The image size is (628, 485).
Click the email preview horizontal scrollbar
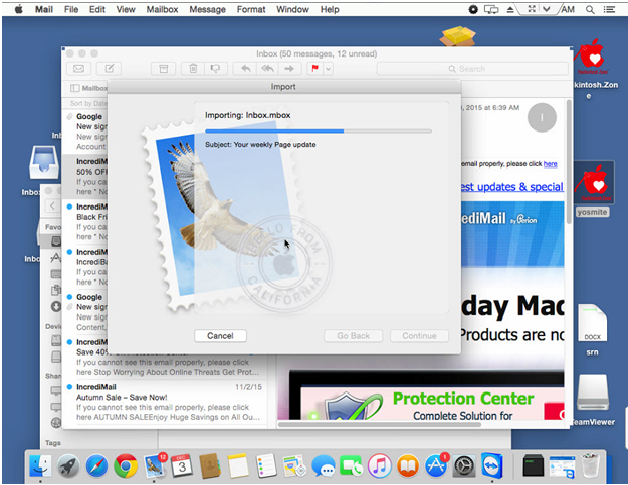tap(380, 424)
